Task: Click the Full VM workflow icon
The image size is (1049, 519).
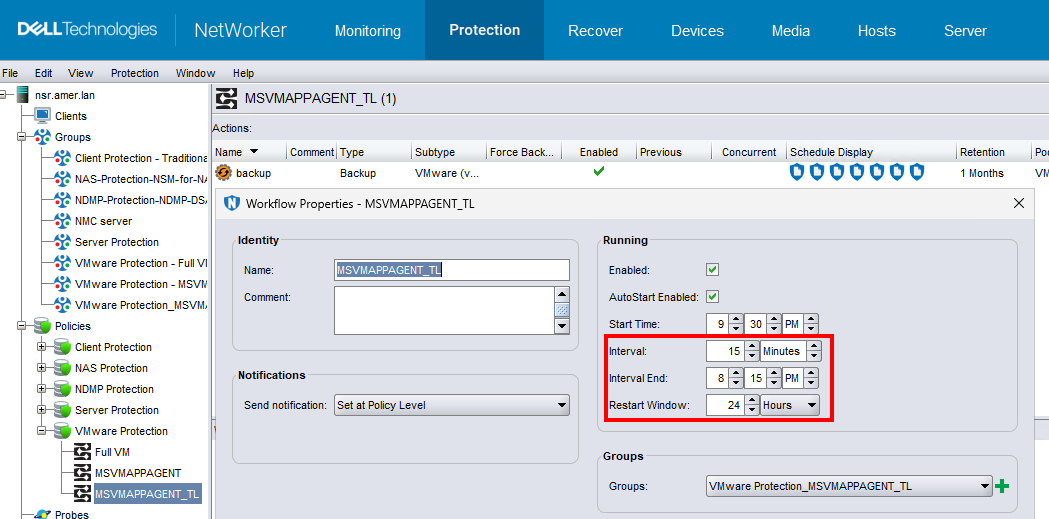Action: pos(83,452)
